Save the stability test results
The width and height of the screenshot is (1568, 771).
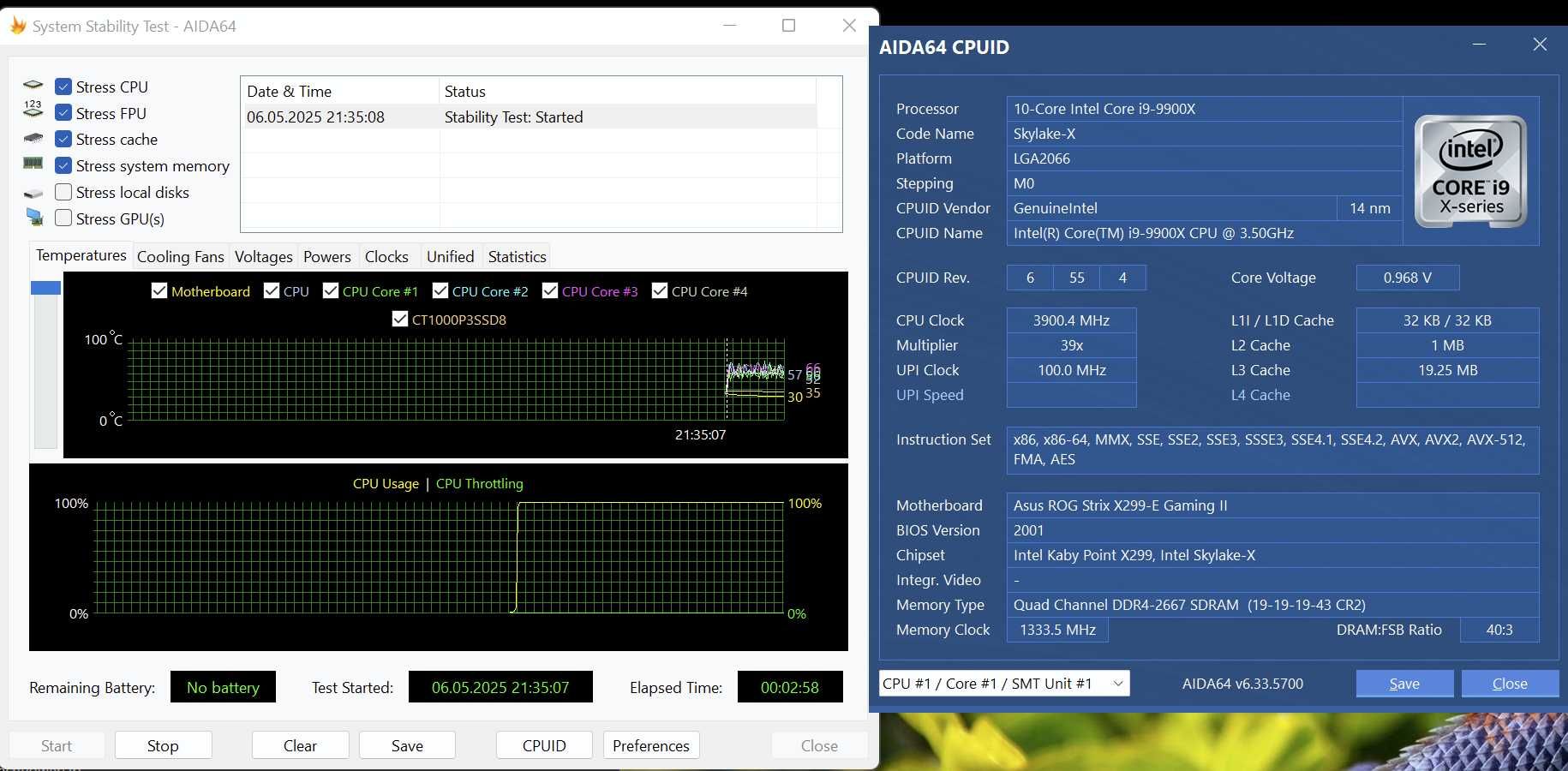pyautogui.click(x=407, y=745)
